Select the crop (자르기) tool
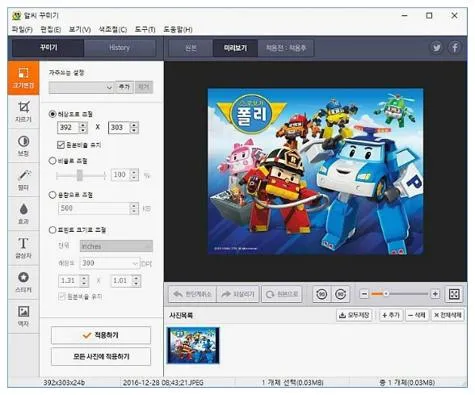 (23, 112)
